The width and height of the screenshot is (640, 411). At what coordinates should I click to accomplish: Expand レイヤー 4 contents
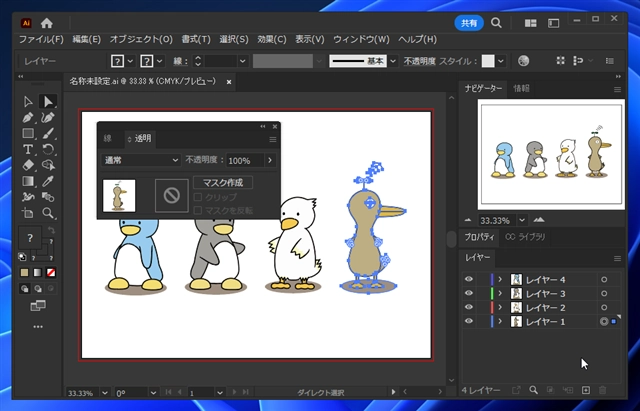point(500,280)
